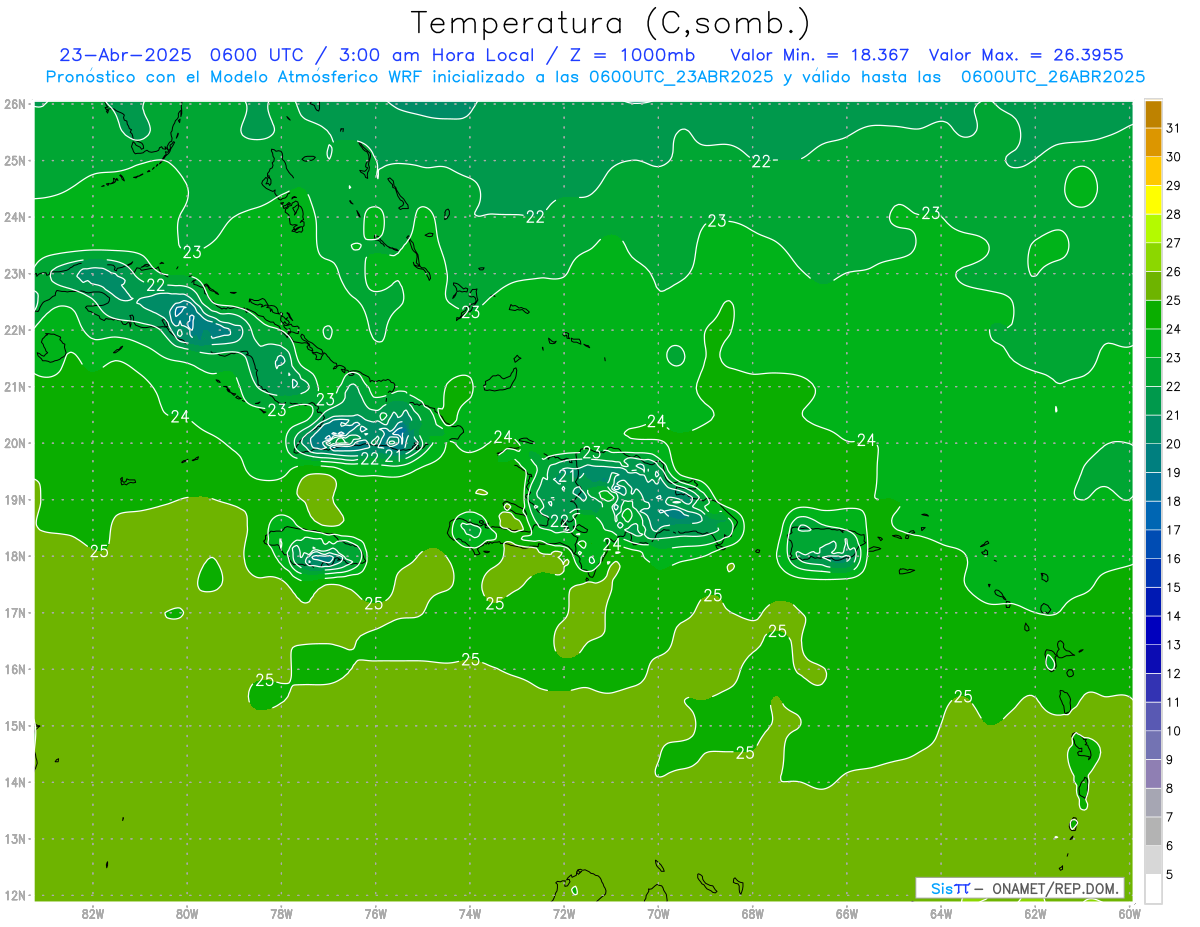The image size is (1200, 927).
Task: Click the '13N' latitude axis label
Action: 14,838
